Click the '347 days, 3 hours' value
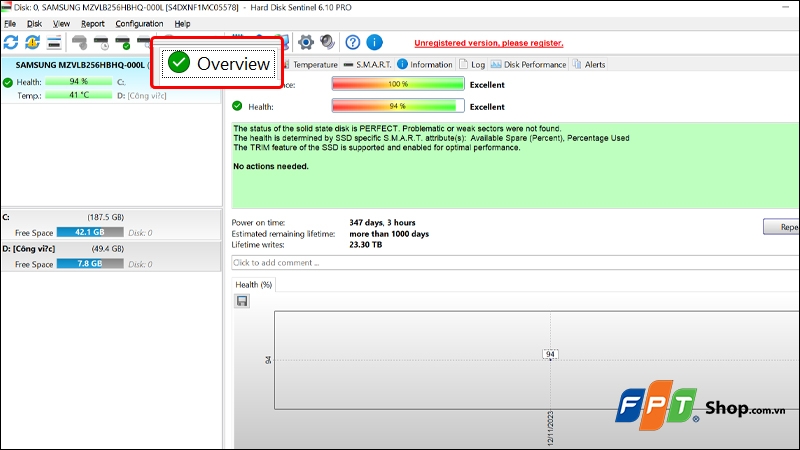Viewport: 800px width, 450px height. tap(382, 222)
